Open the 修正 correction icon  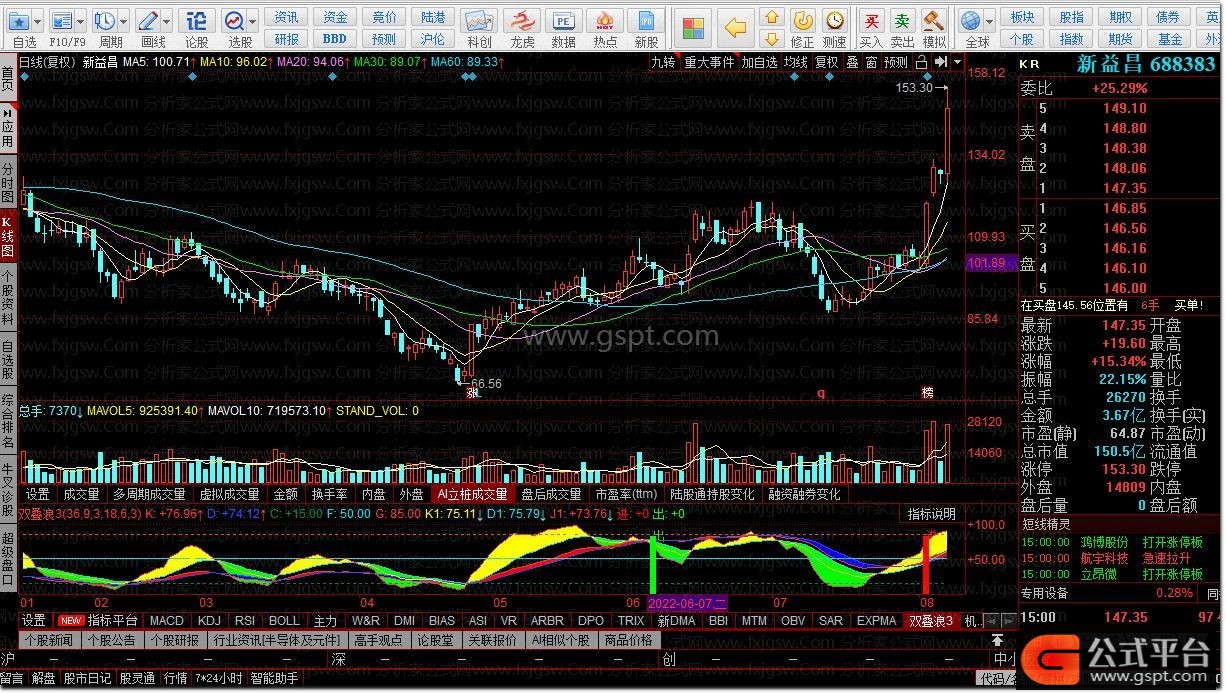point(802,20)
